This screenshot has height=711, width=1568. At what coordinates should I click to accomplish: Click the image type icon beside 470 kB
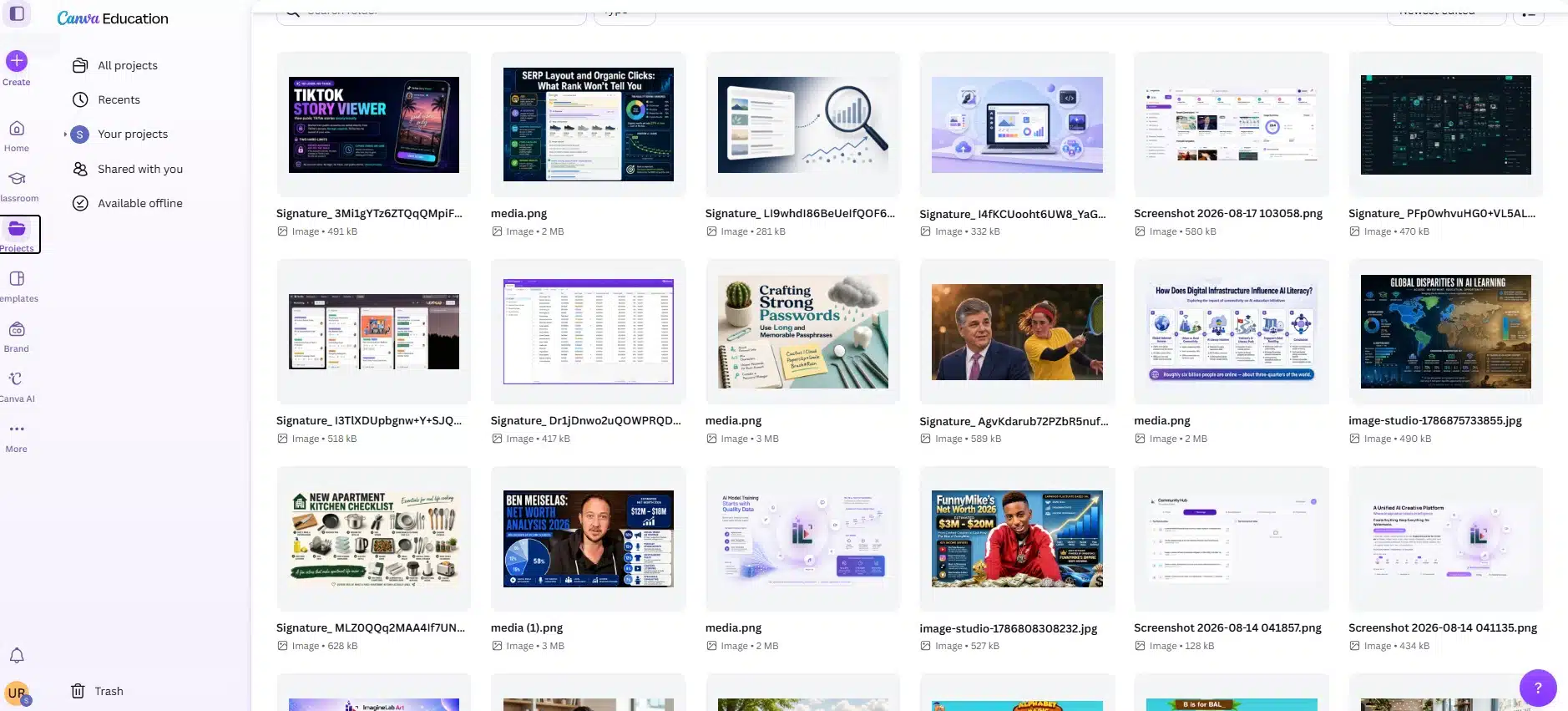1354,231
